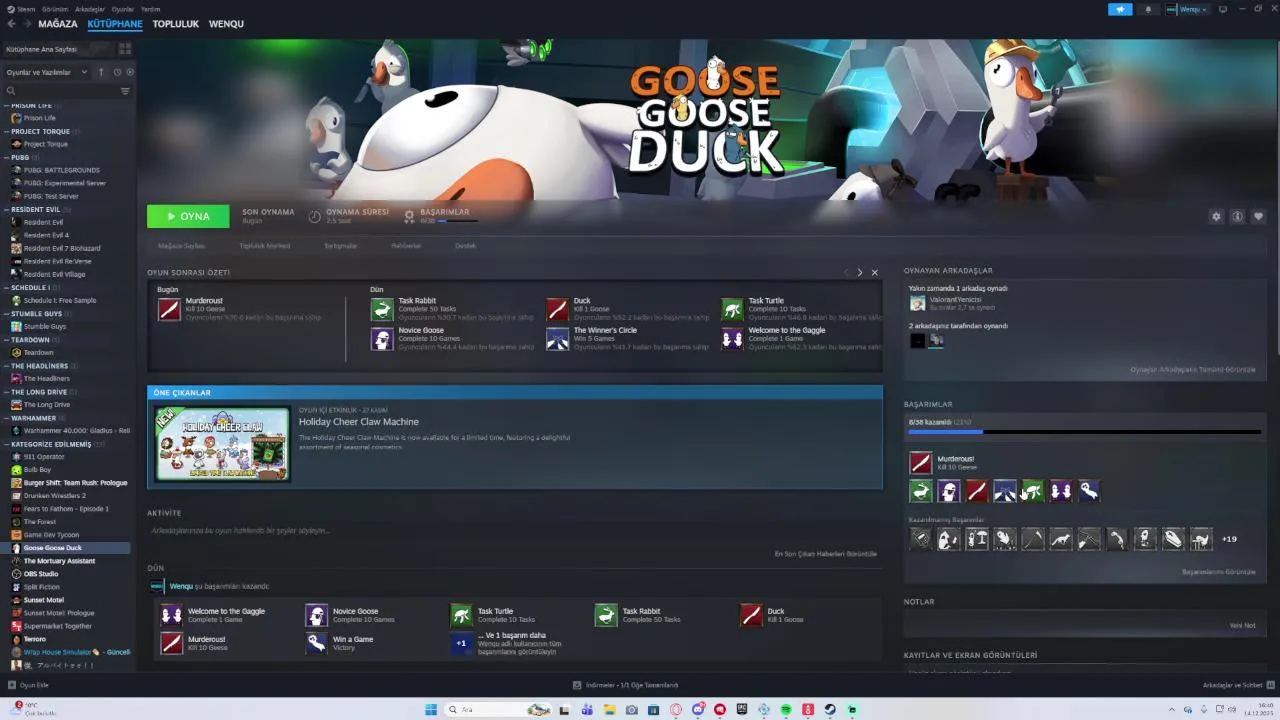Open game settings gear icon
The width and height of the screenshot is (1280, 720).
[x=1216, y=216]
